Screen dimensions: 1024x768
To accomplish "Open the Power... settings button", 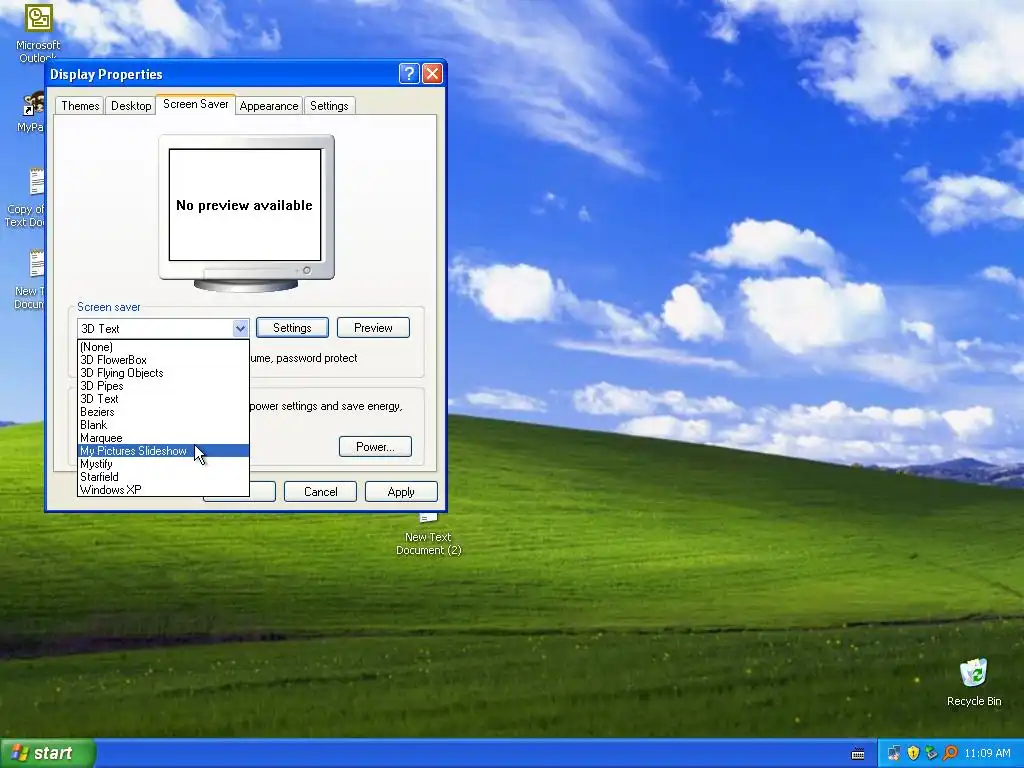I will 375,447.
